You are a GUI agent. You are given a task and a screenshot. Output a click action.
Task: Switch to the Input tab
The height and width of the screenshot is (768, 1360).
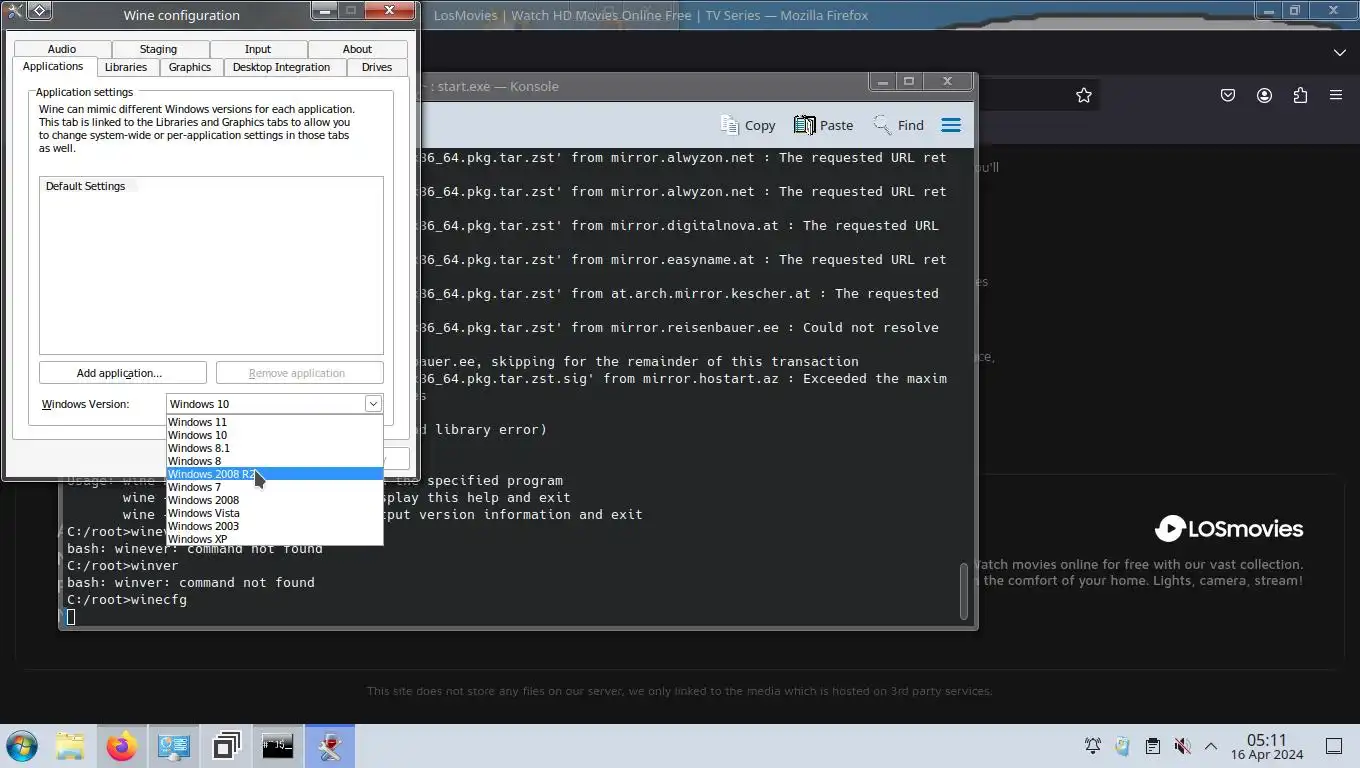pyautogui.click(x=258, y=49)
